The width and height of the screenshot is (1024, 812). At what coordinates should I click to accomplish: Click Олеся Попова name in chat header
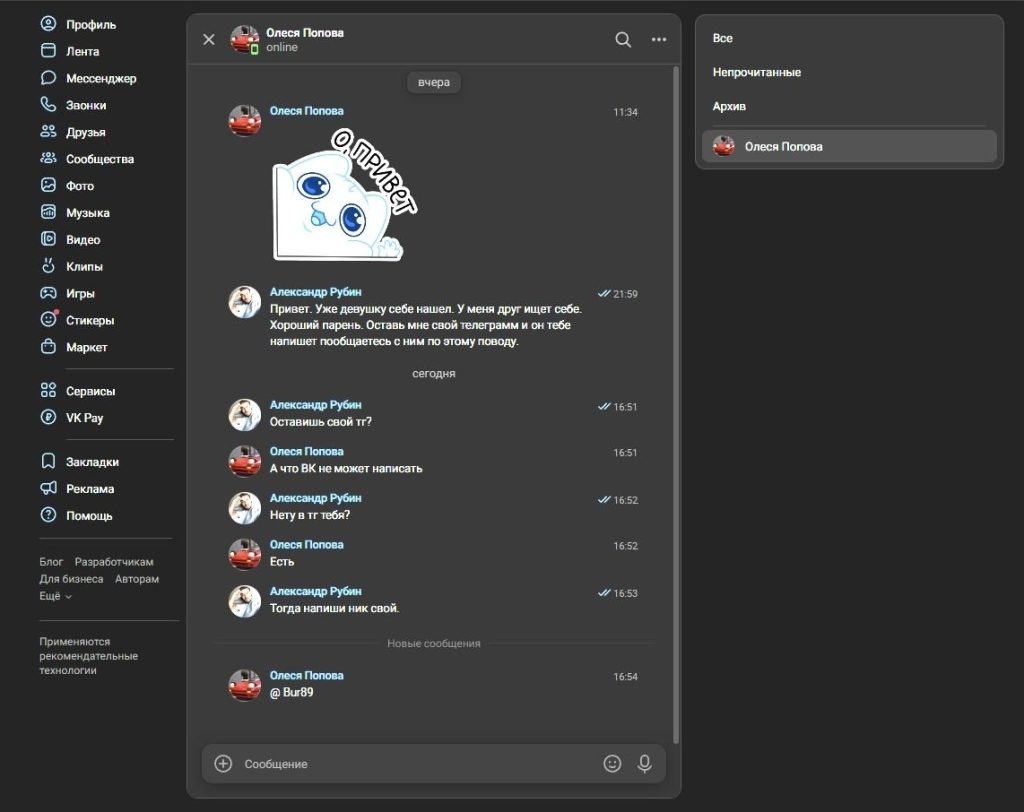pyautogui.click(x=304, y=33)
